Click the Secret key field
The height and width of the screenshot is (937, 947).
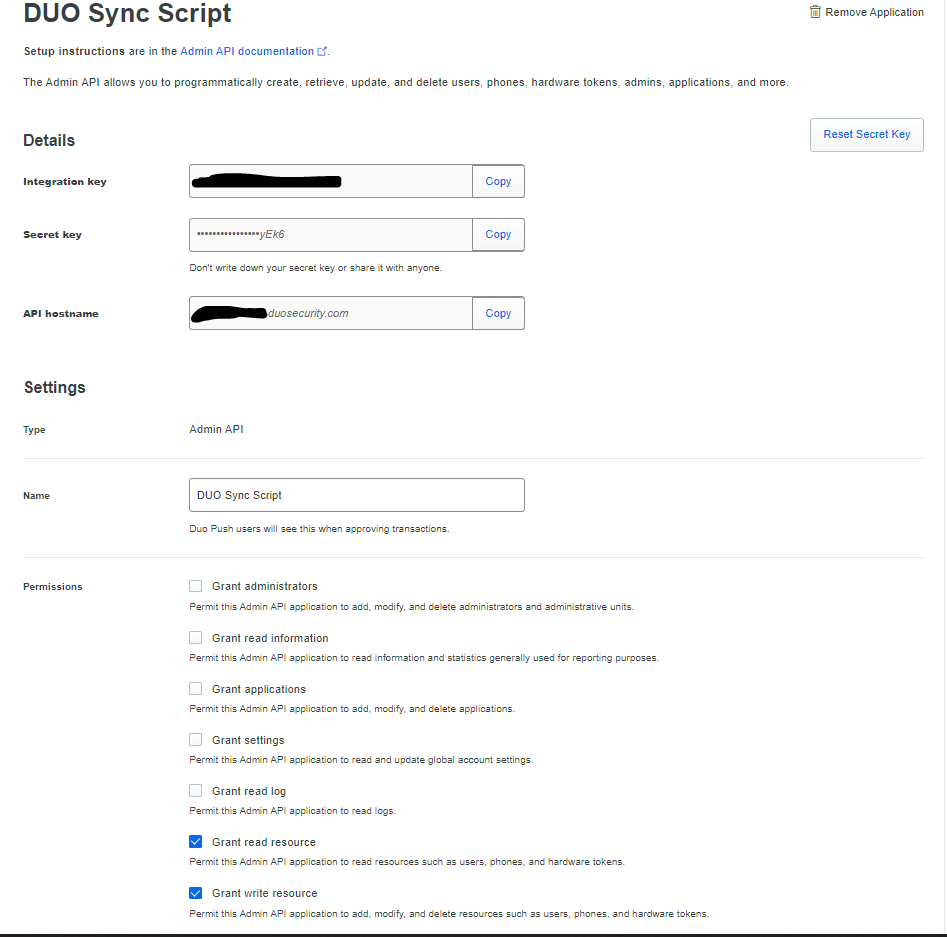coord(331,234)
